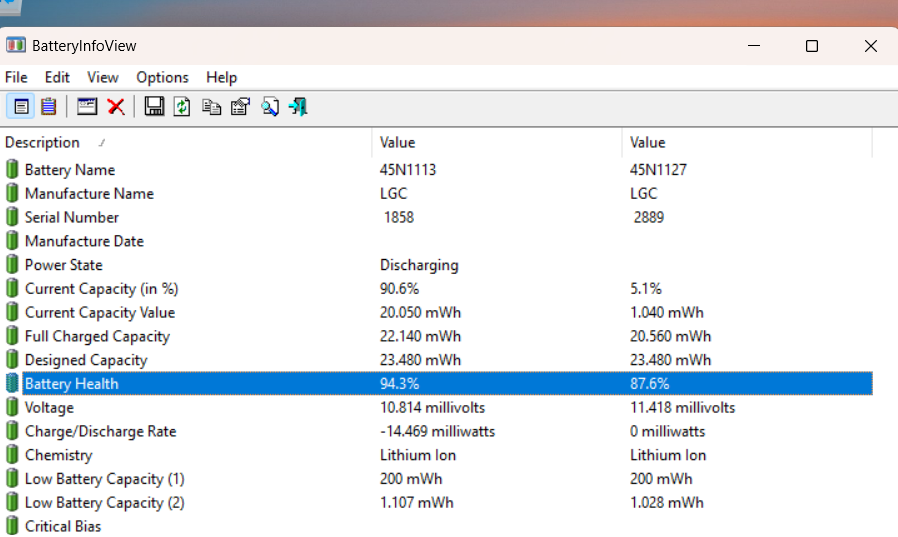Click the second Value column header

tap(747, 143)
